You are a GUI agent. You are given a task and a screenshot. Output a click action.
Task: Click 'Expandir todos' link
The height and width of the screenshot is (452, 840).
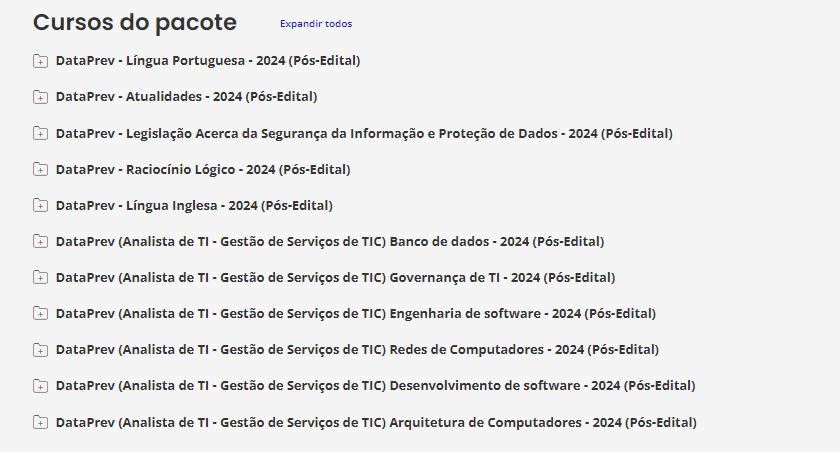click(315, 23)
